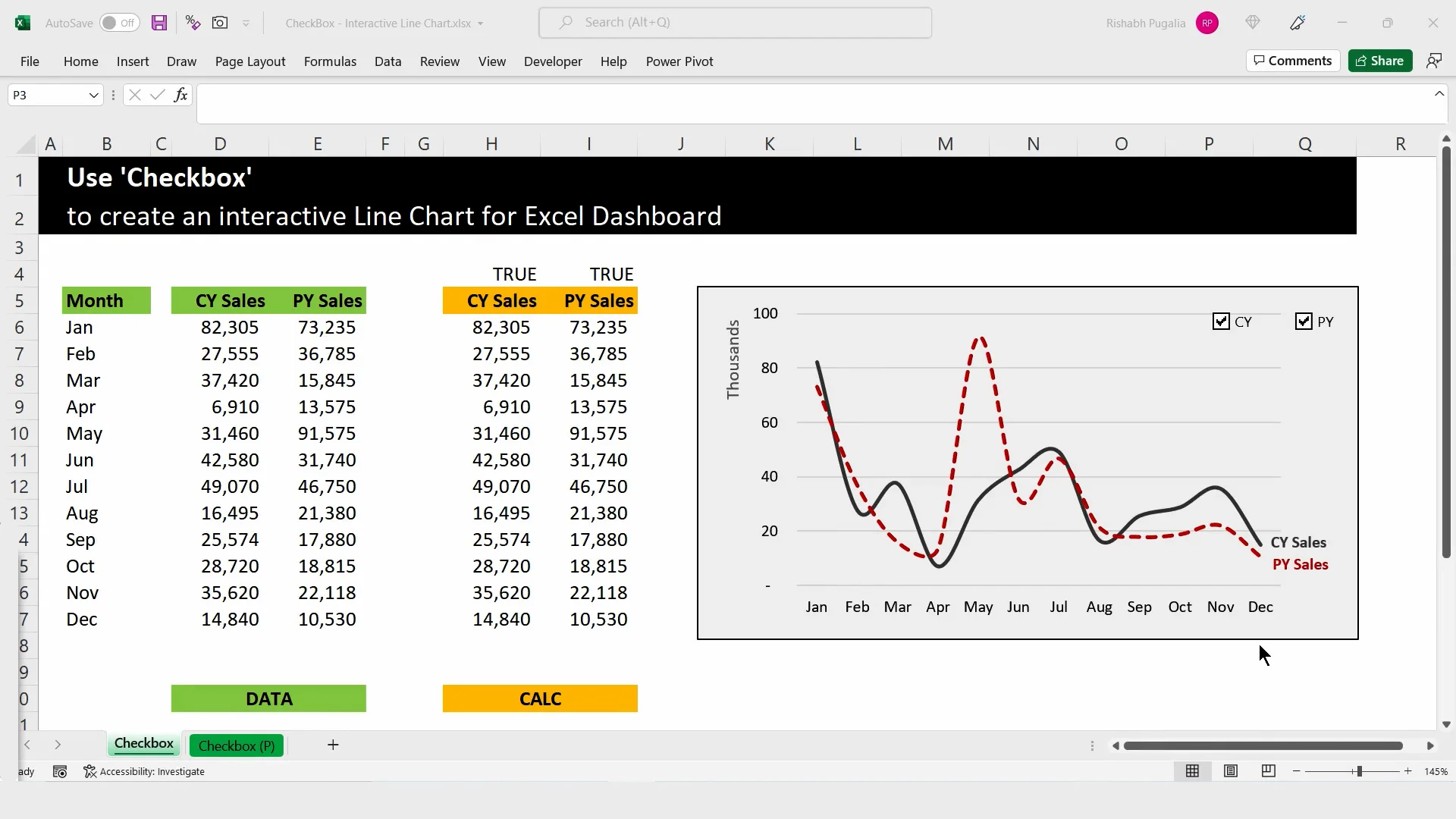Click the Accessibility: Investigate status icon
The image size is (1456, 819).
tap(144, 771)
